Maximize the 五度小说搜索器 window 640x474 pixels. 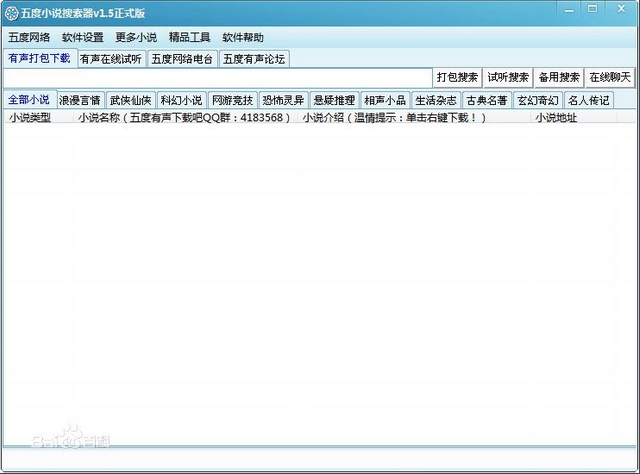coord(593,9)
